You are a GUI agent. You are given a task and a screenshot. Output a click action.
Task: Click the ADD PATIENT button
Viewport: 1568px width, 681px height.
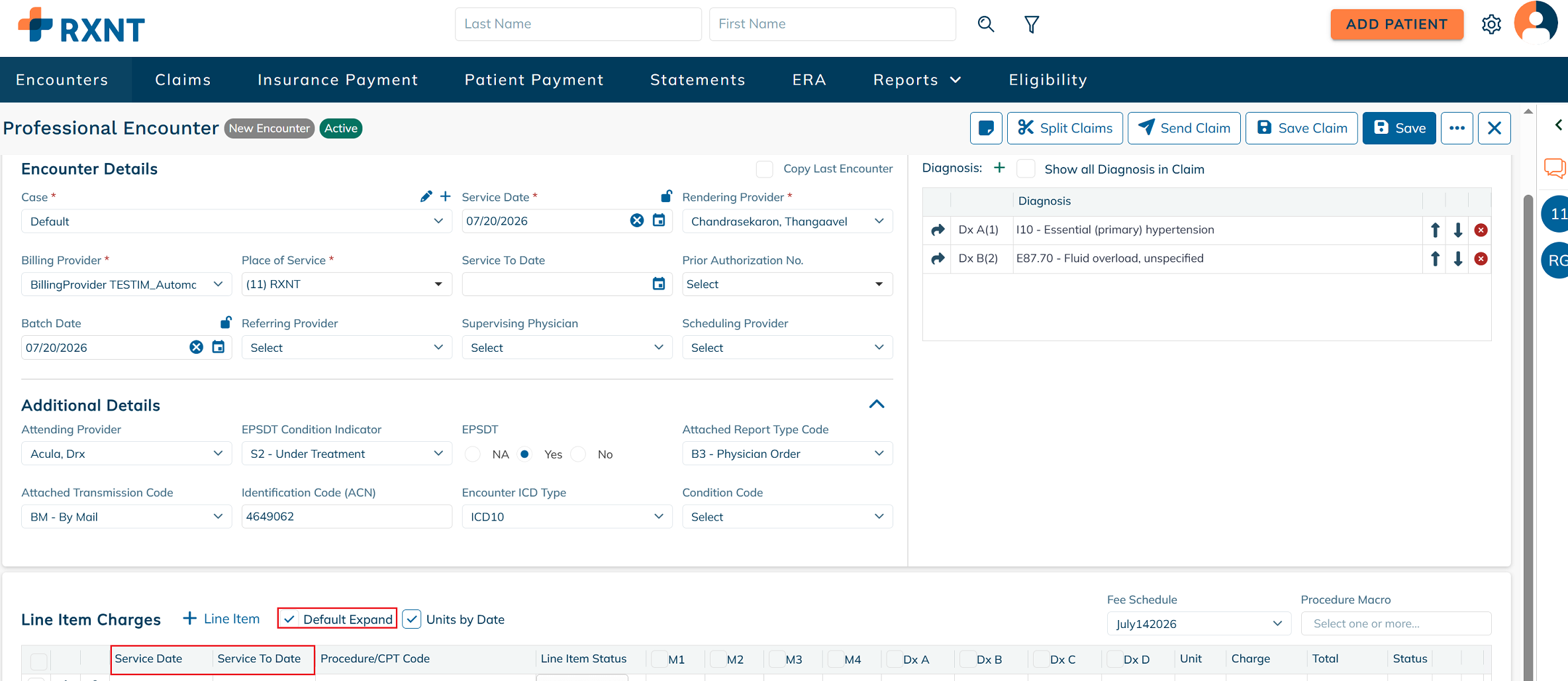coord(1396,25)
